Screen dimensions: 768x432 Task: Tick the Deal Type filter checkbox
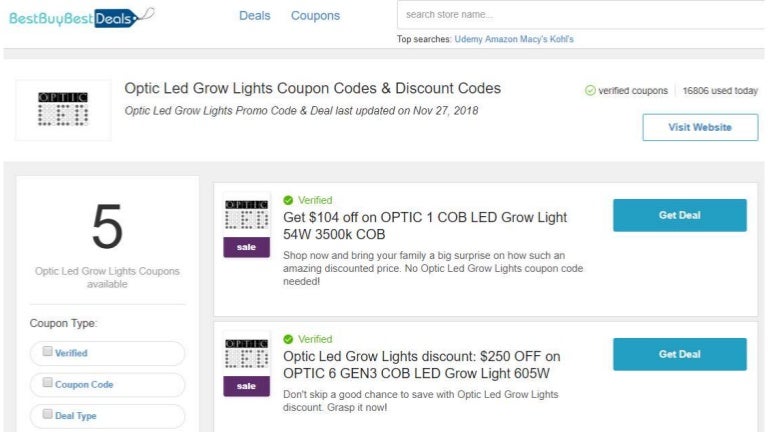(x=47, y=414)
